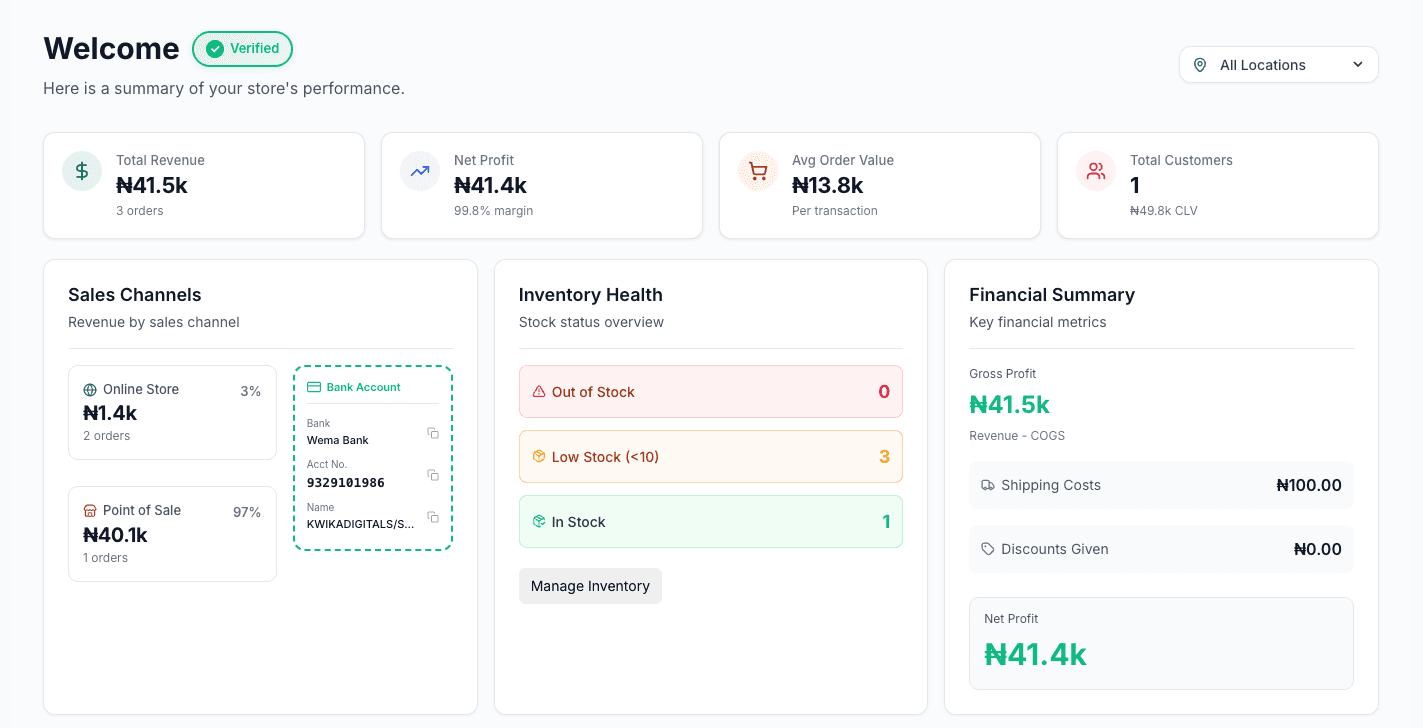The height and width of the screenshot is (728, 1423).
Task: Click the ₦49.8k CLV text
Action: [x=1163, y=211]
